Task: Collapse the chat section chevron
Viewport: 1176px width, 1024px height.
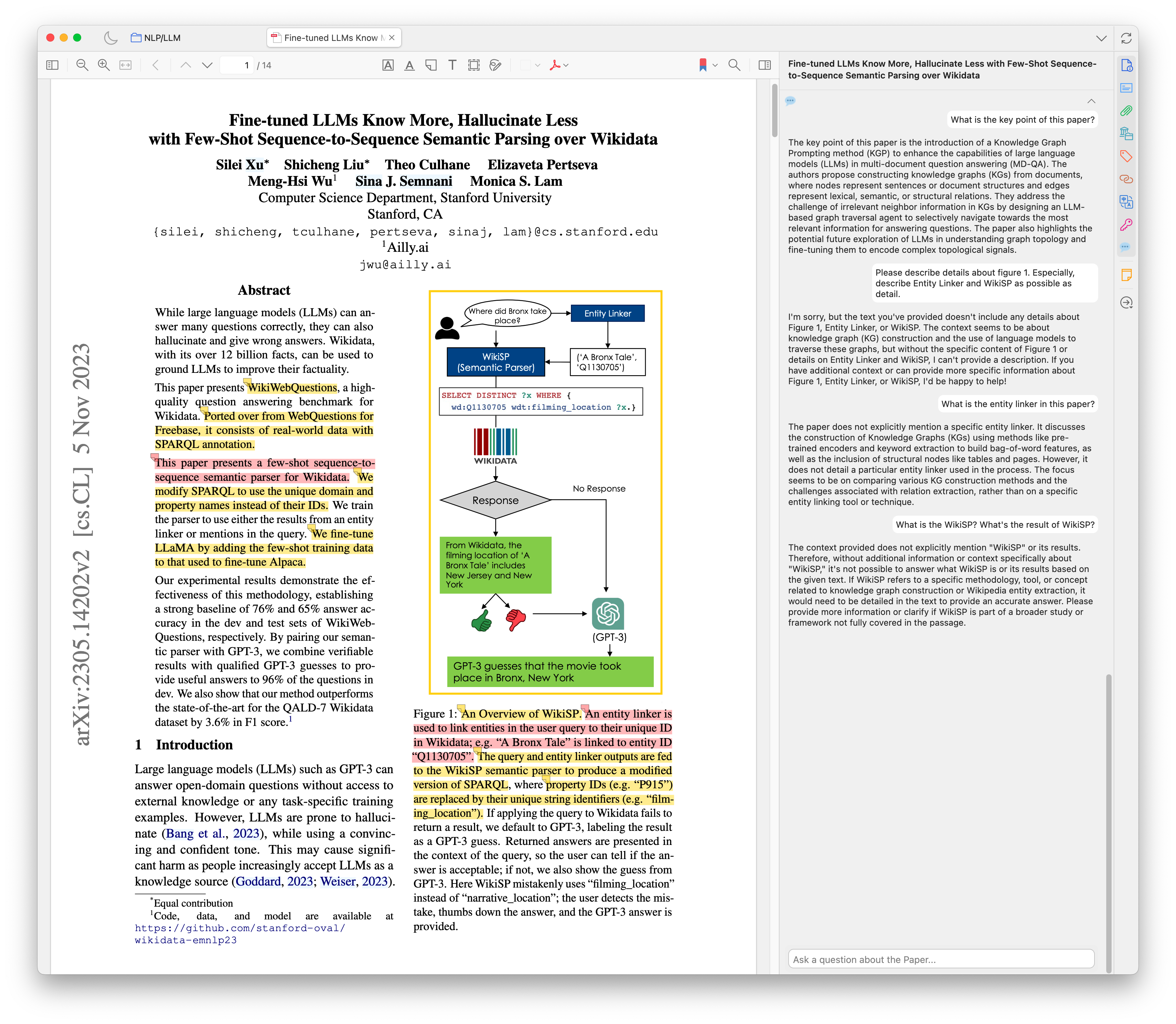Action: (1091, 101)
